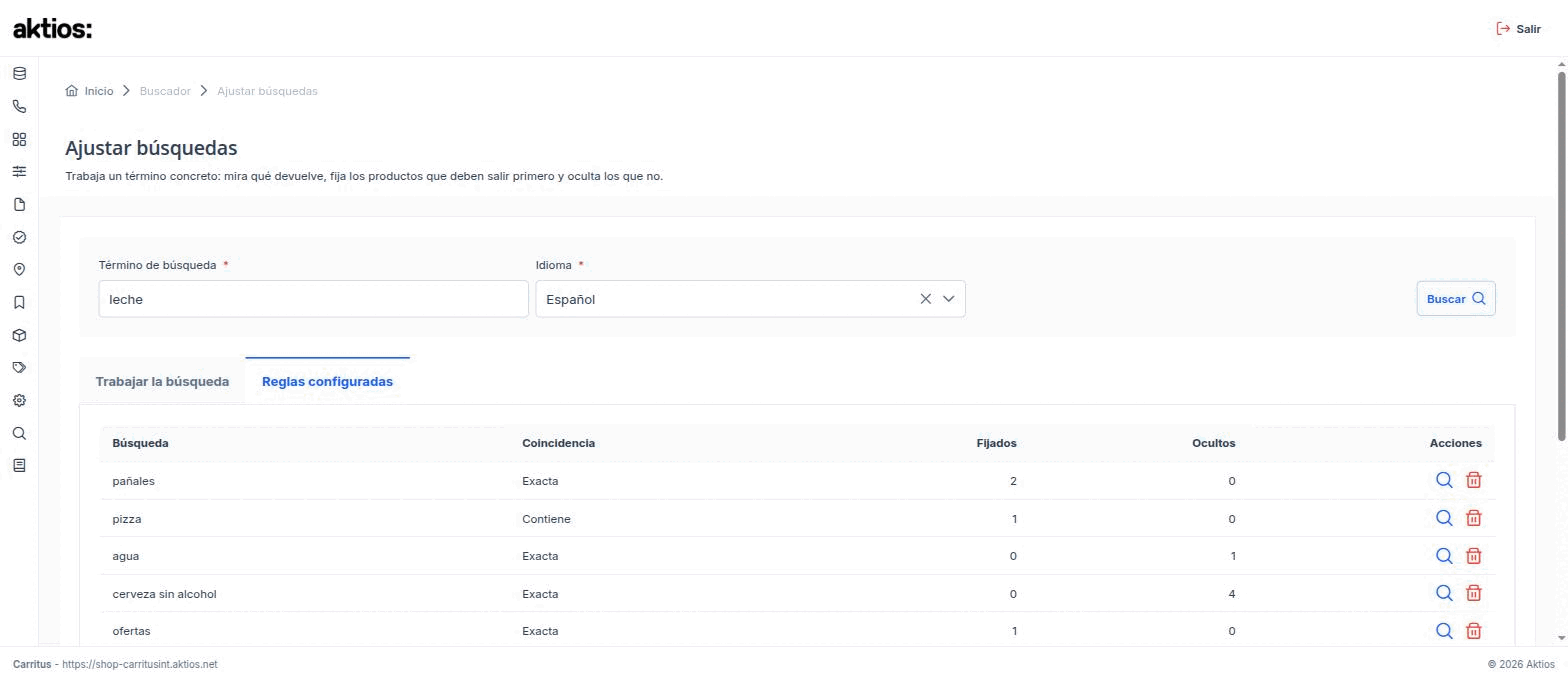Delete the pañales rule
The width and height of the screenshot is (1568, 679).
pos(1473,480)
